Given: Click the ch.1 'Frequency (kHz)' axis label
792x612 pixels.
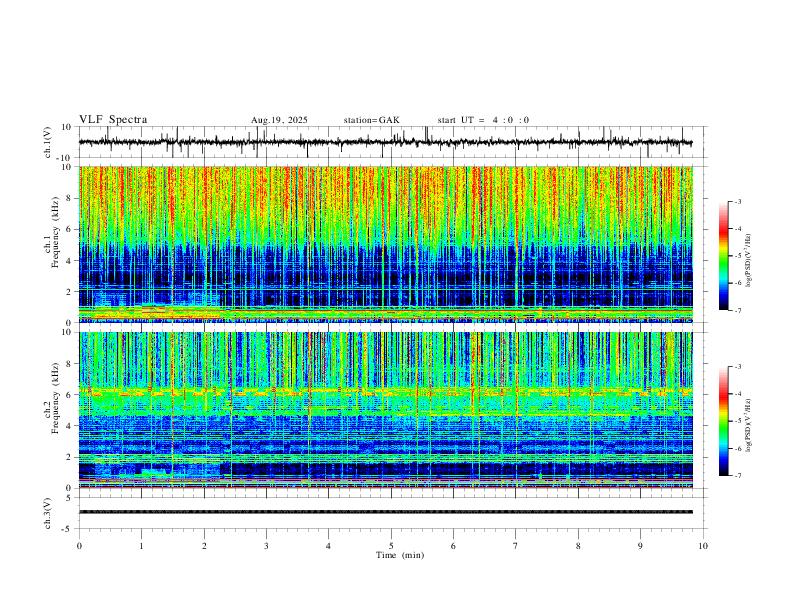Looking at the screenshot, I should tap(56, 230).
